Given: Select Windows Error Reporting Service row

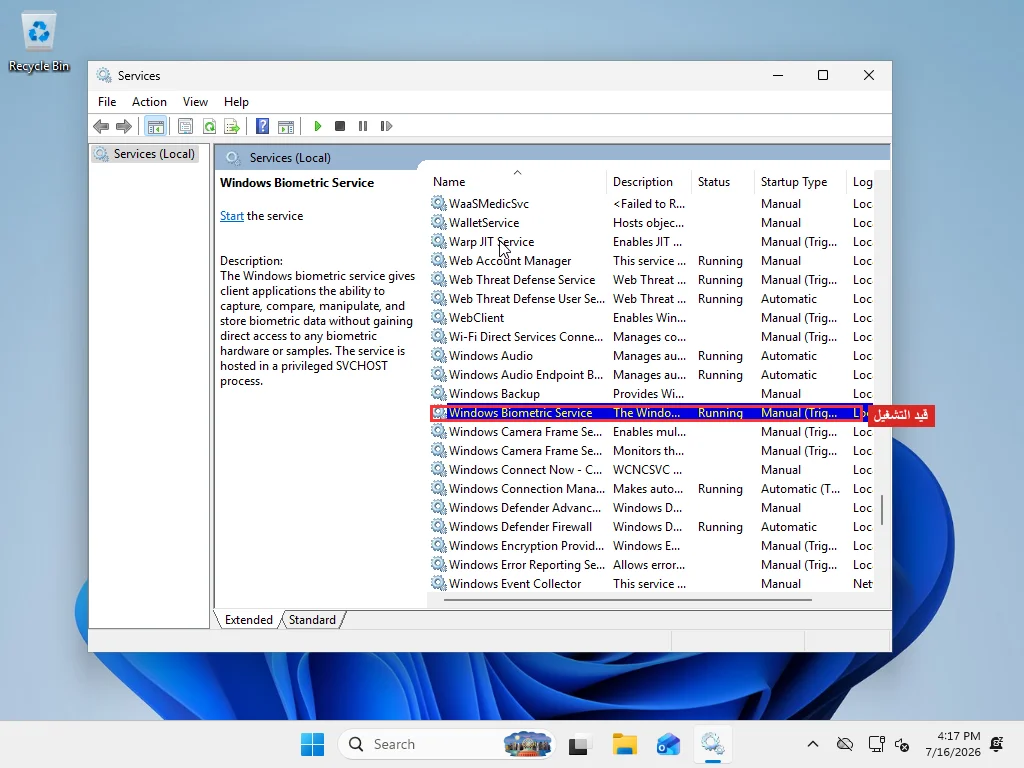Looking at the screenshot, I should click(x=651, y=564).
